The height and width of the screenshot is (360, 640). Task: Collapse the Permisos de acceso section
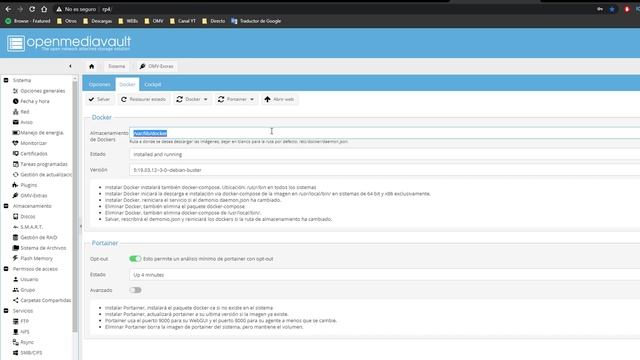point(6,269)
